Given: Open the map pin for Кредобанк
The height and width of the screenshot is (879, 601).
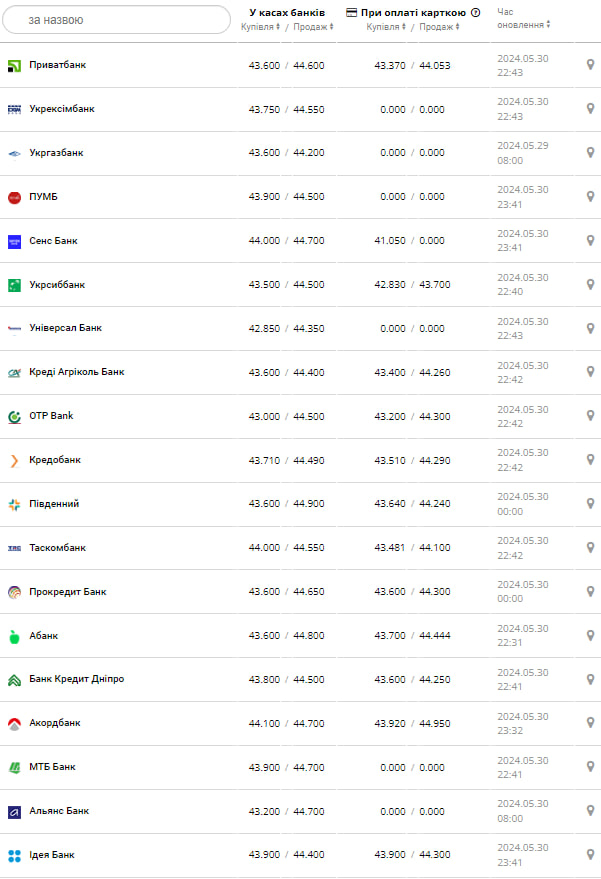Looking at the screenshot, I should (590, 460).
